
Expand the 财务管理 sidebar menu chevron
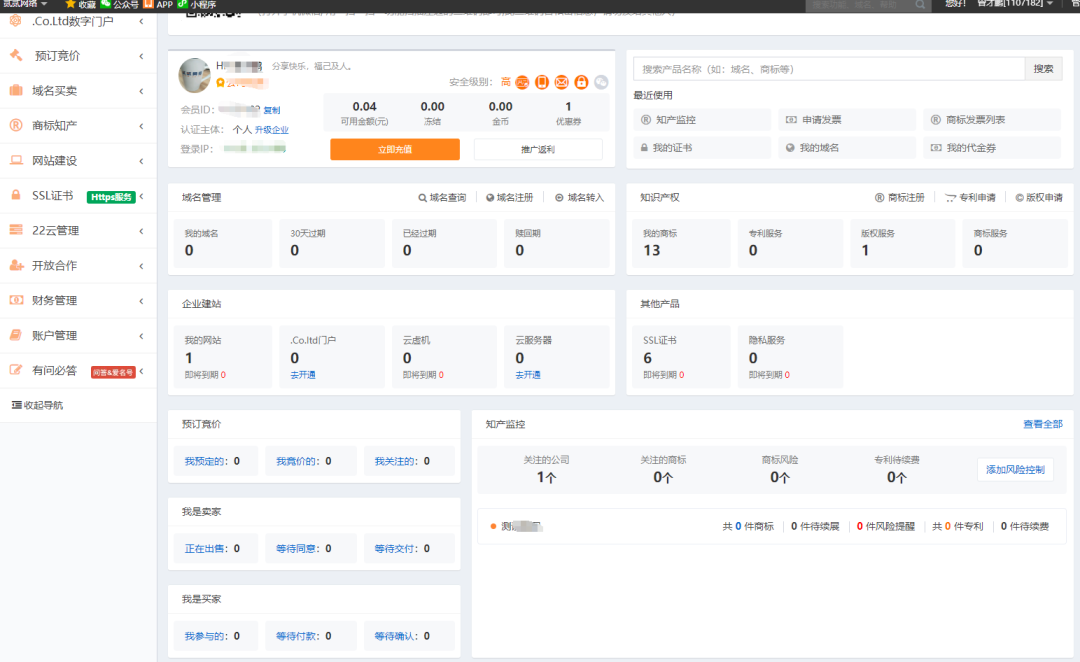141,300
